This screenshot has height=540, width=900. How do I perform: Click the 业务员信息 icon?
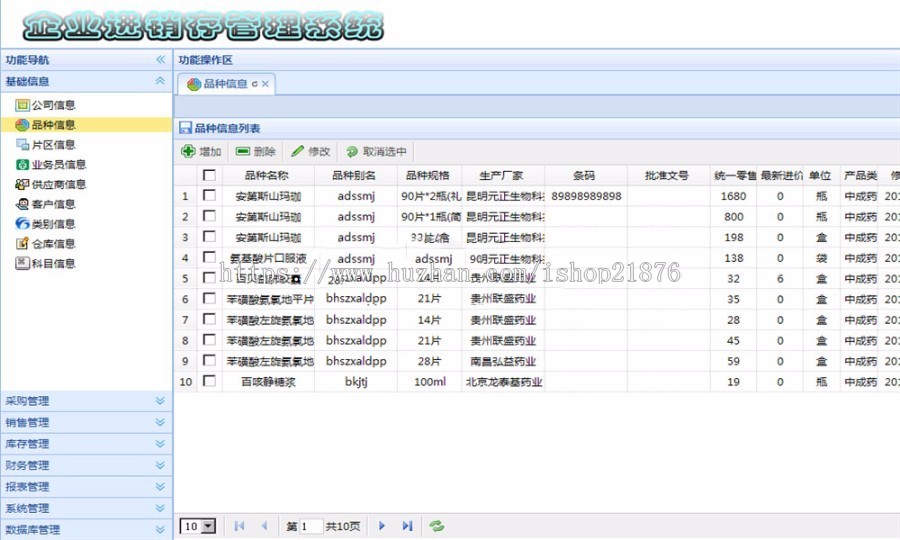(22, 165)
